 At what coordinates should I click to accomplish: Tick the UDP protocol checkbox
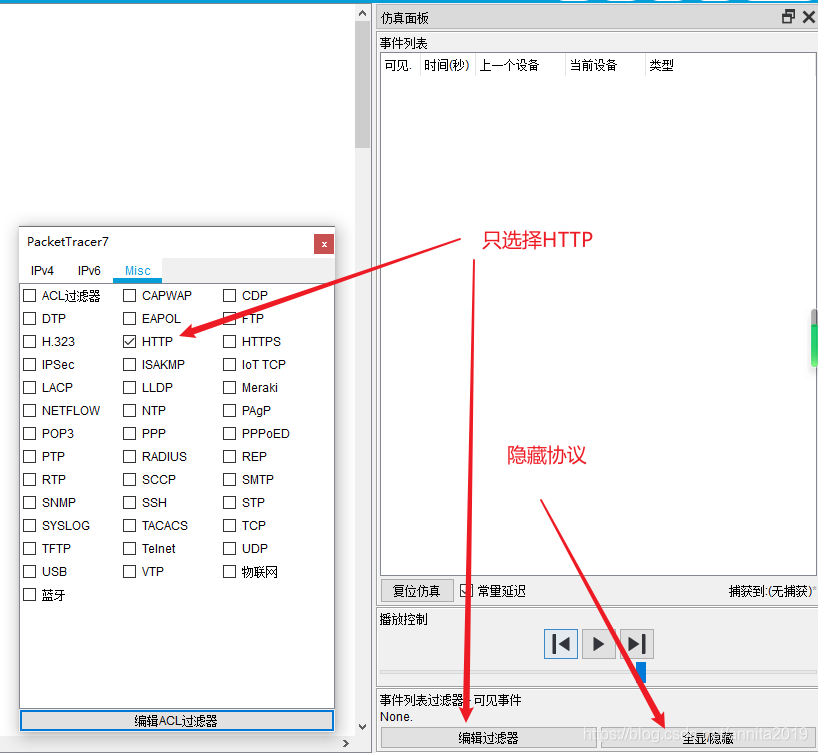point(230,548)
